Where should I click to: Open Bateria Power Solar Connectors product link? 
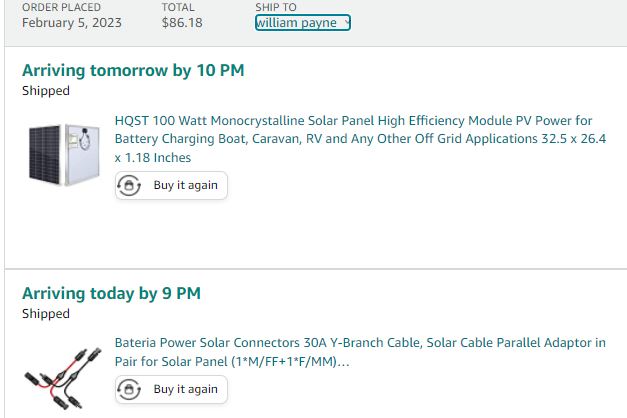click(360, 352)
